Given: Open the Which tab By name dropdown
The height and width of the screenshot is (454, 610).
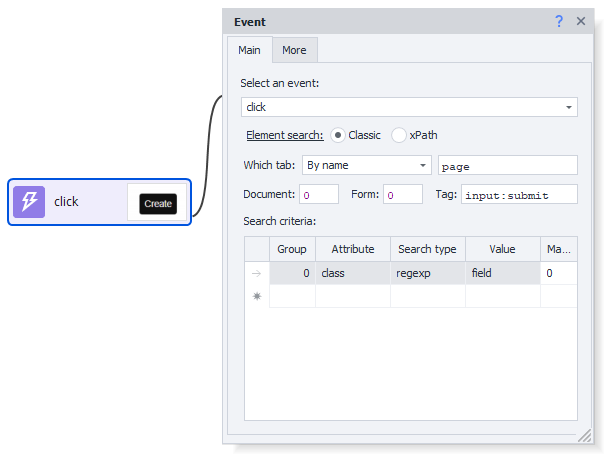Looking at the screenshot, I should pos(423,165).
